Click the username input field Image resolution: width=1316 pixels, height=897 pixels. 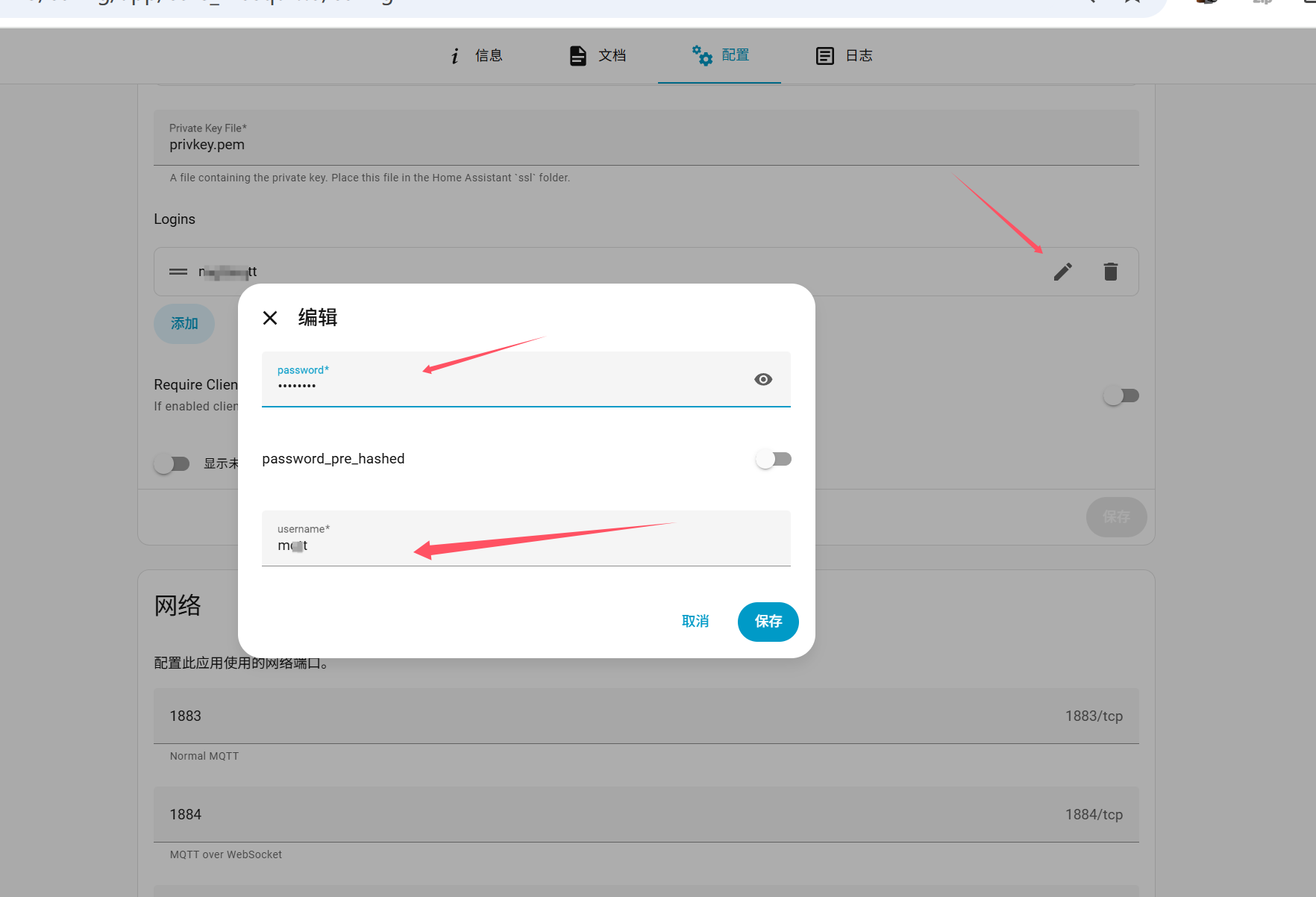coord(526,545)
